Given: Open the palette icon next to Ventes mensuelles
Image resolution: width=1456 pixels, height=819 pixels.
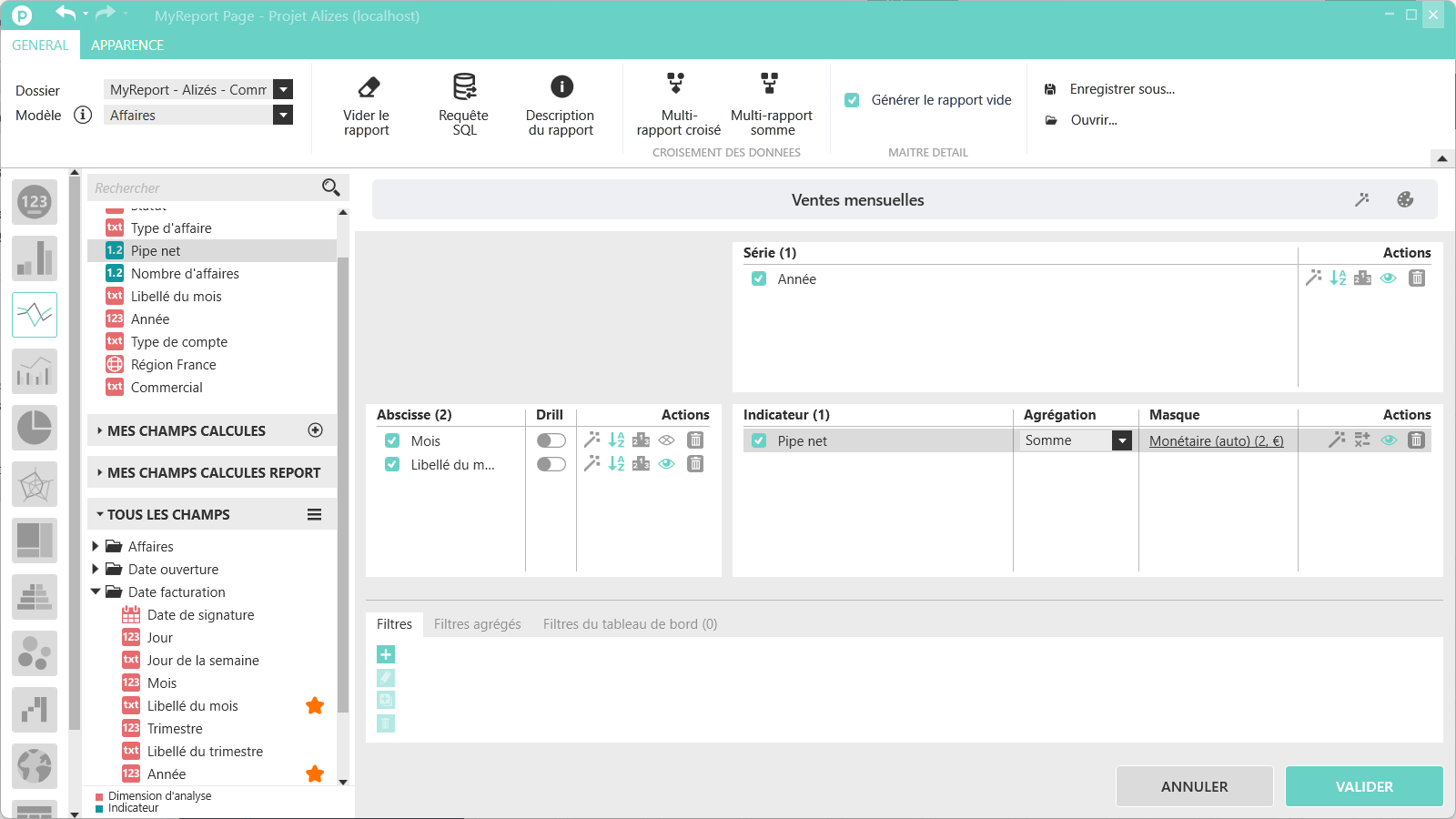Looking at the screenshot, I should 1405,199.
